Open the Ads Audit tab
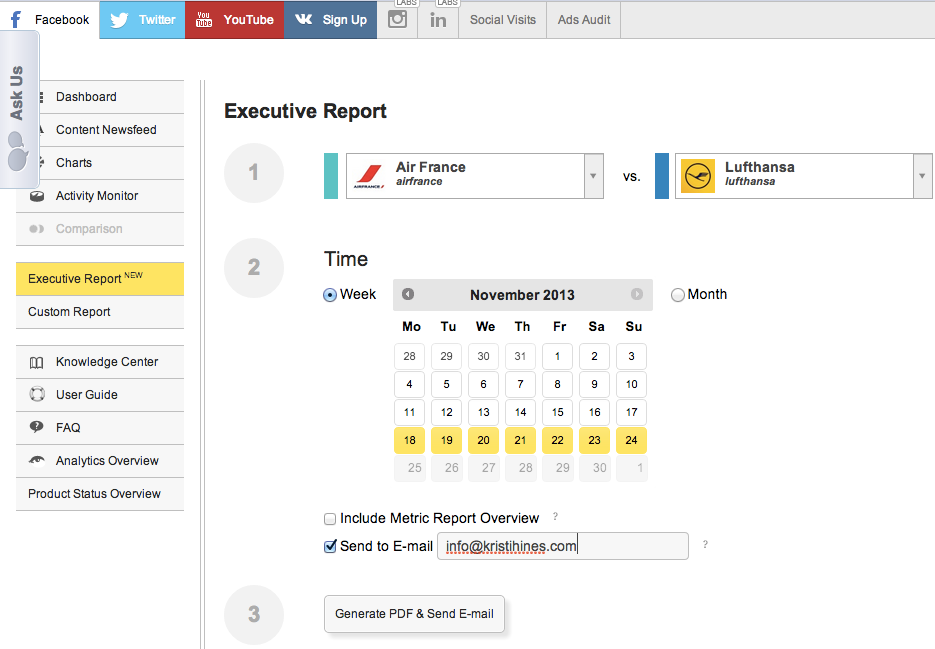This screenshot has height=649, width=935. coord(584,20)
